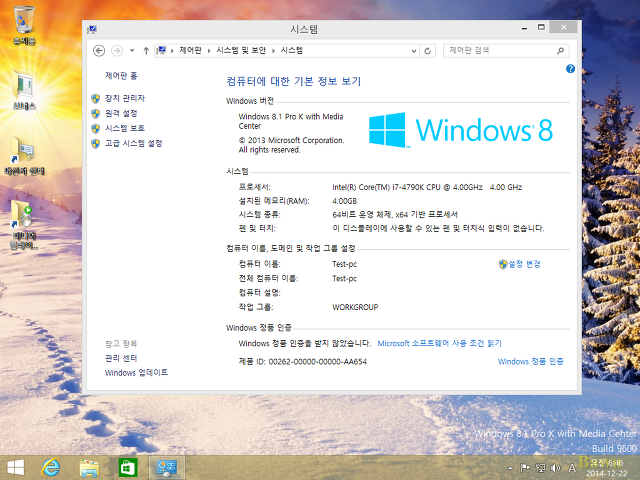
Task: Select 시스템 및 보안 in the breadcrumb
Action: (x=241, y=50)
